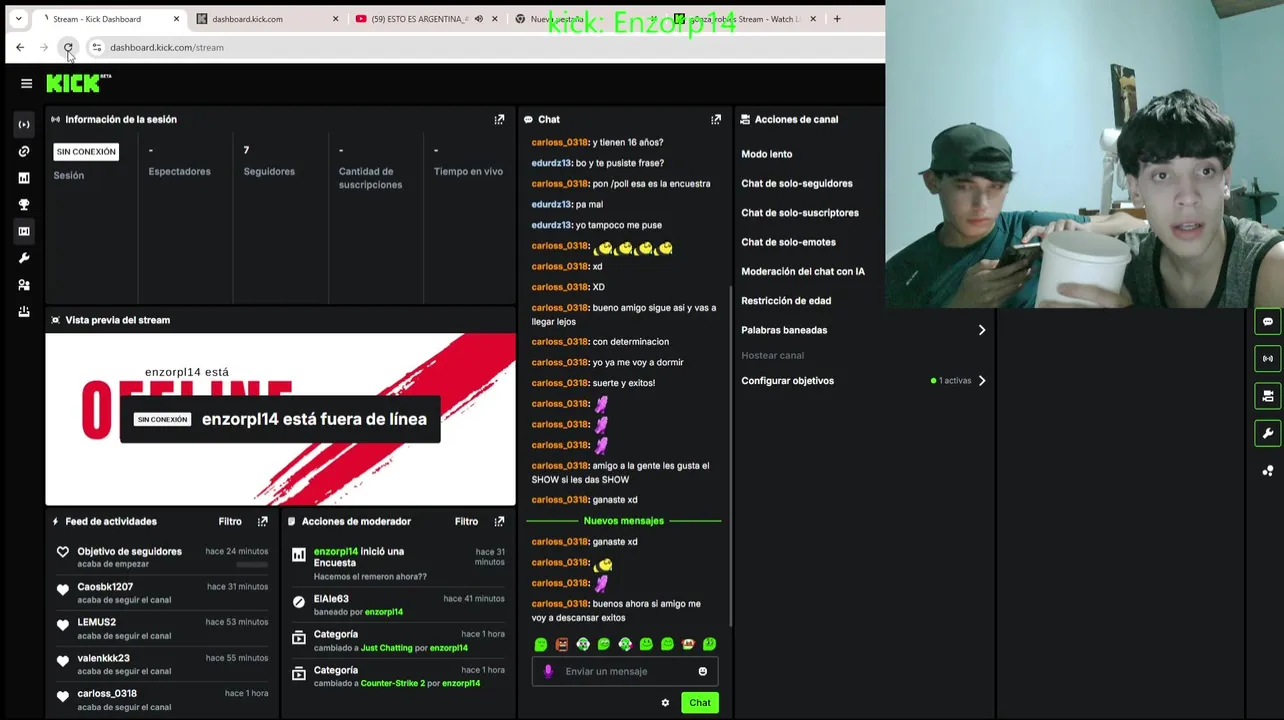Click the purple microphone icon in the message box
The width and height of the screenshot is (1284, 720).
click(548, 671)
